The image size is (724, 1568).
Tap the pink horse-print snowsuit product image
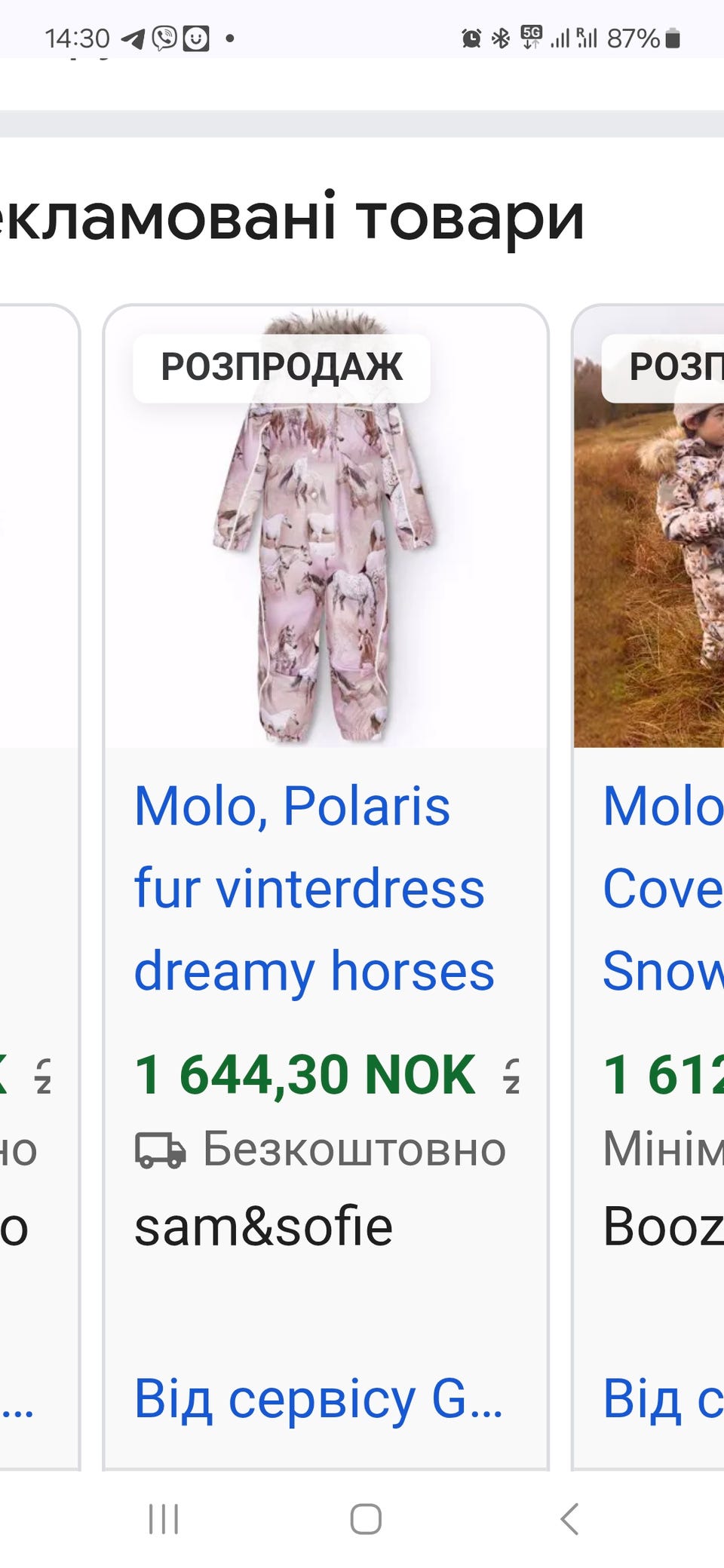(326, 527)
